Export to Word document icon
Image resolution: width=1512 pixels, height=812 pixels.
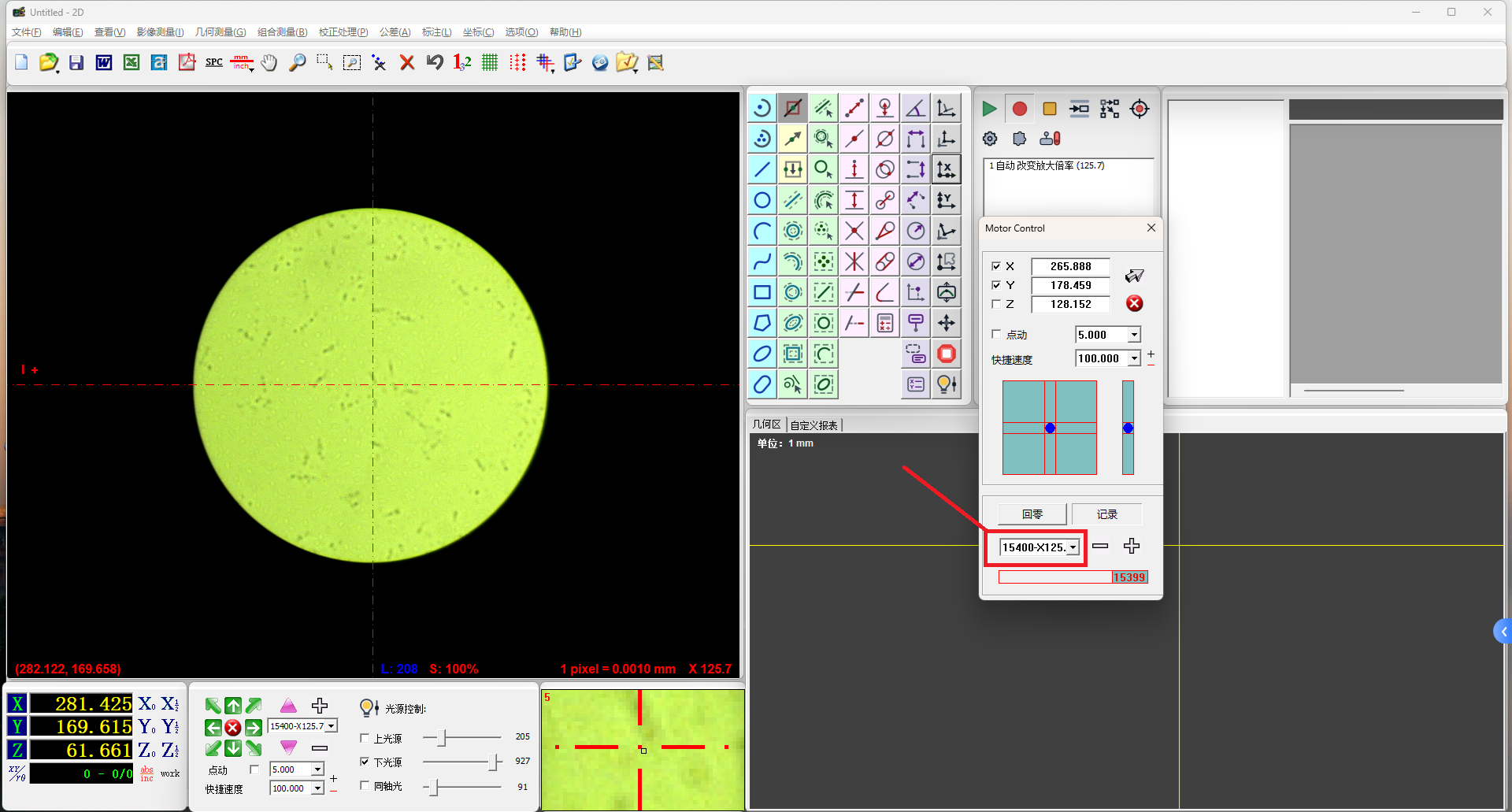point(104,62)
